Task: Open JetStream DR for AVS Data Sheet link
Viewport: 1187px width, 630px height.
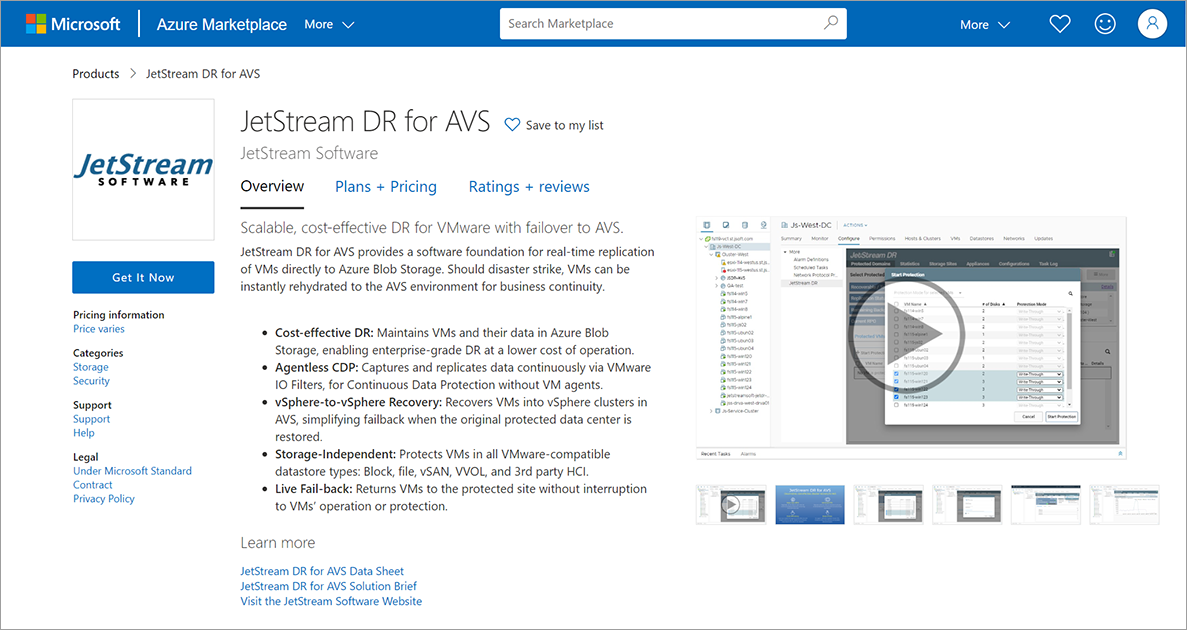Action: (322, 571)
